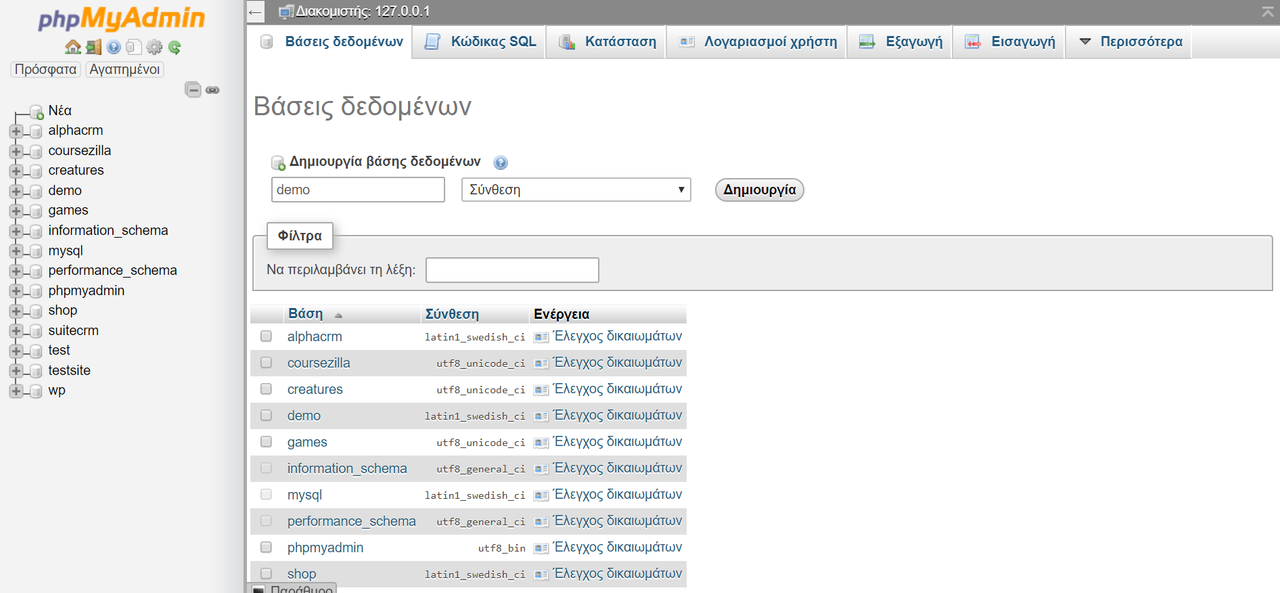Click the sort arrow beside Βάση header
Image resolution: width=1280 pixels, height=593 pixels.
338,315
